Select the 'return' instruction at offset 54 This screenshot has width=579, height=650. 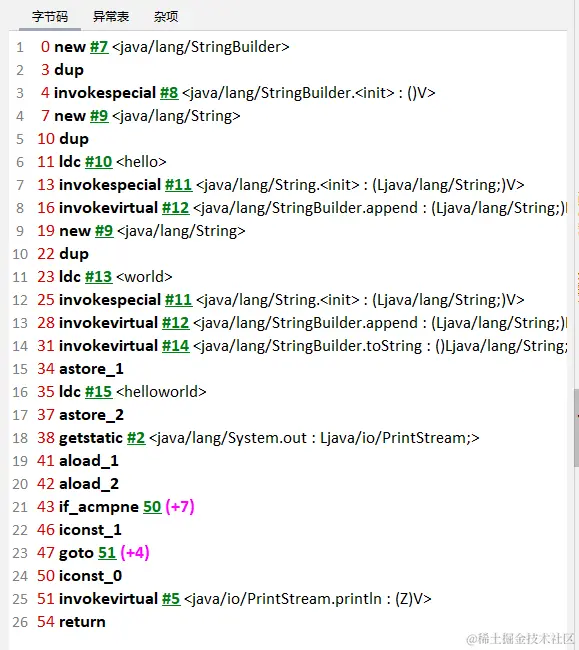(x=82, y=622)
